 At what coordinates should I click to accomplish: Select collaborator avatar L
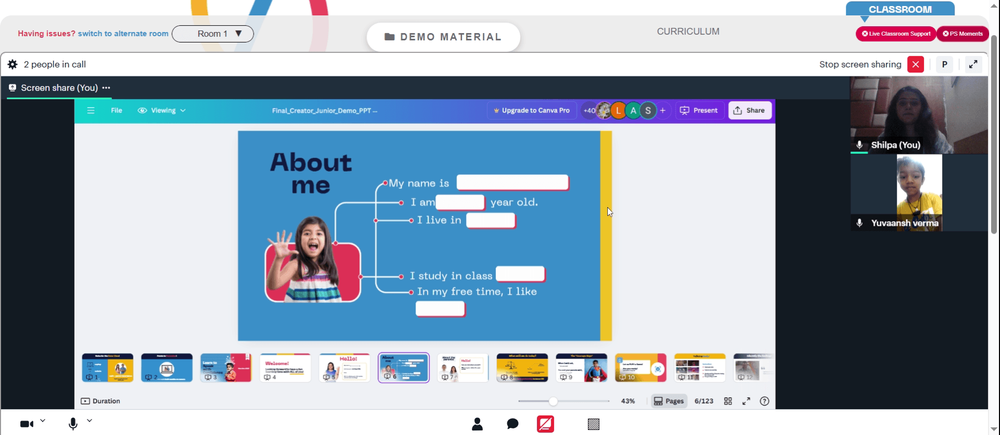619,110
